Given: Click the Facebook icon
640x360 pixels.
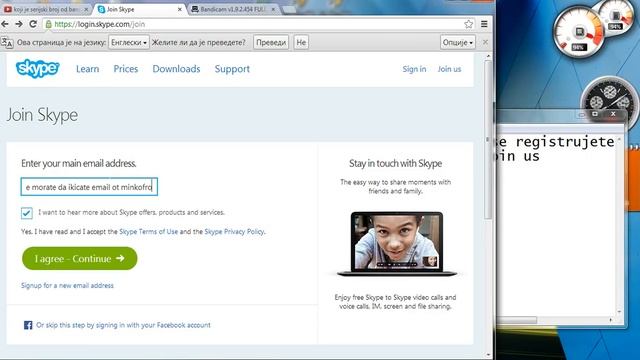Looking at the screenshot, I should pyautogui.click(x=28, y=325).
